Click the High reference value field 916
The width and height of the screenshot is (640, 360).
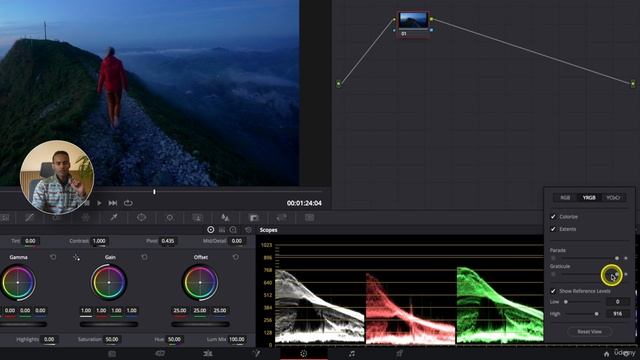(x=617, y=314)
